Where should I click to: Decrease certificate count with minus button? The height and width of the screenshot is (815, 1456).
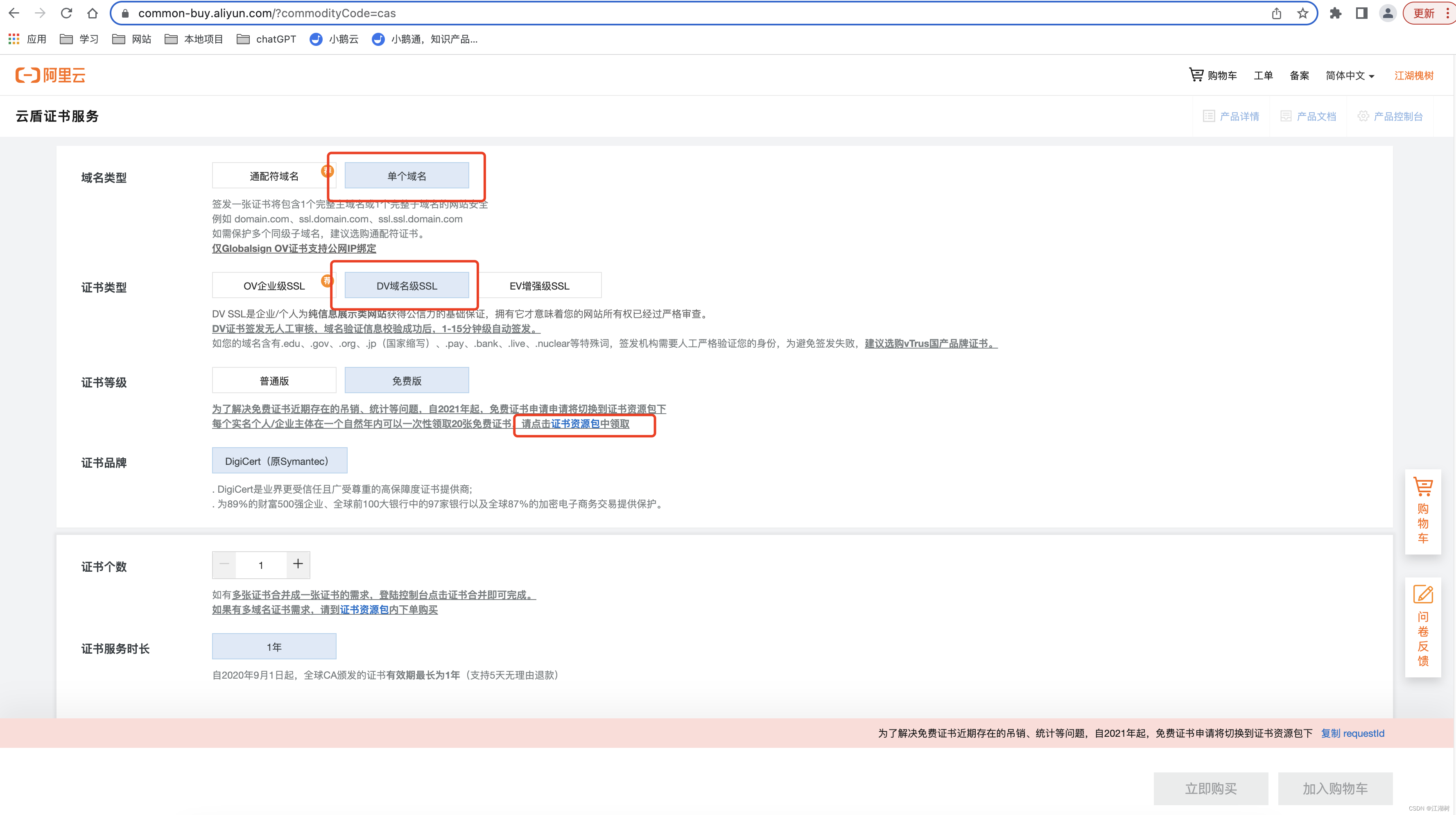(224, 565)
